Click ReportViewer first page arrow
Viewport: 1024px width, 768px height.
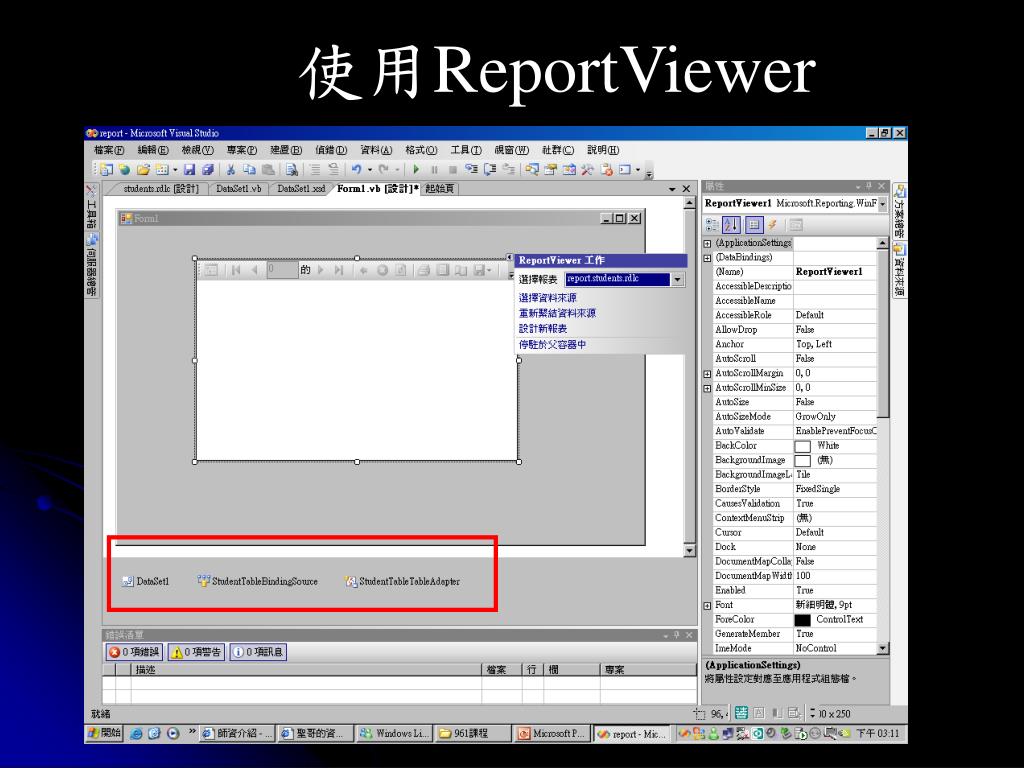pyautogui.click(x=236, y=270)
